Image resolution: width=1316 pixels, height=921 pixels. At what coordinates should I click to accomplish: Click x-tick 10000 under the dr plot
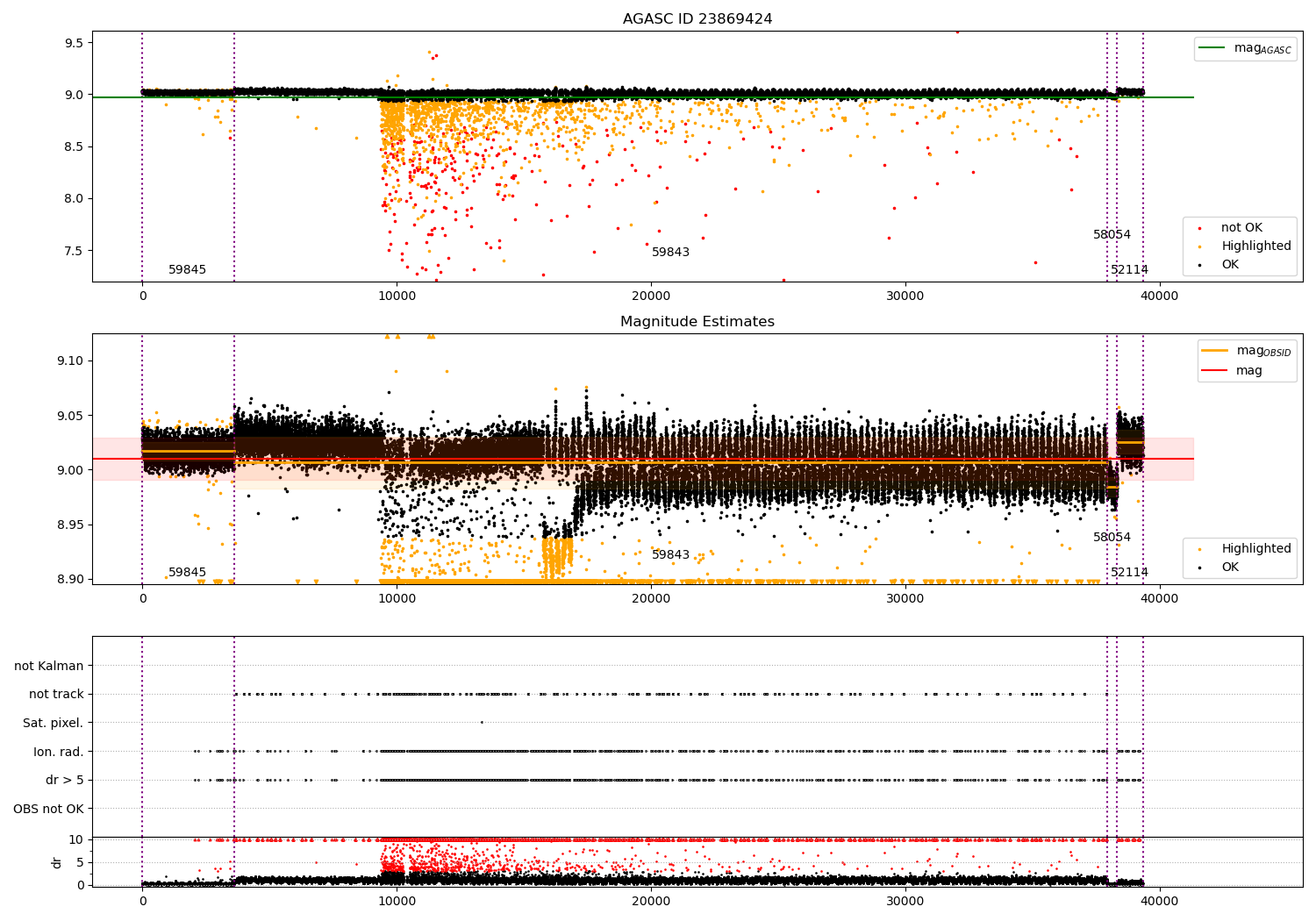pos(397,902)
